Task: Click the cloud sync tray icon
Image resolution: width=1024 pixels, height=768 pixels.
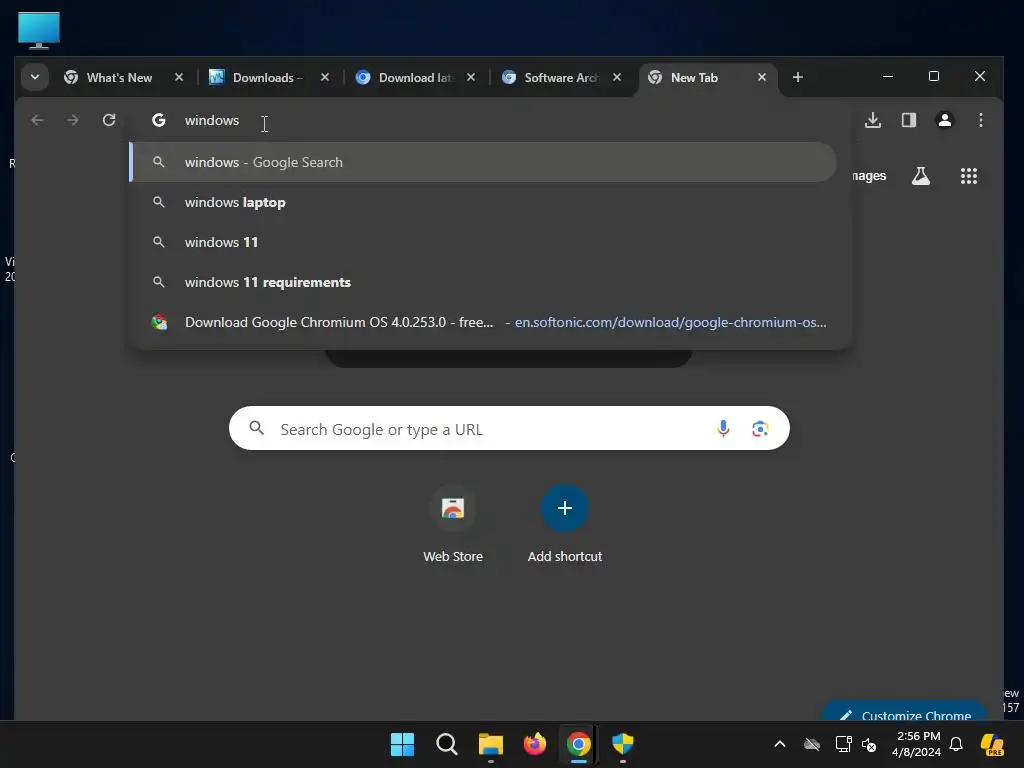Action: tap(812, 744)
